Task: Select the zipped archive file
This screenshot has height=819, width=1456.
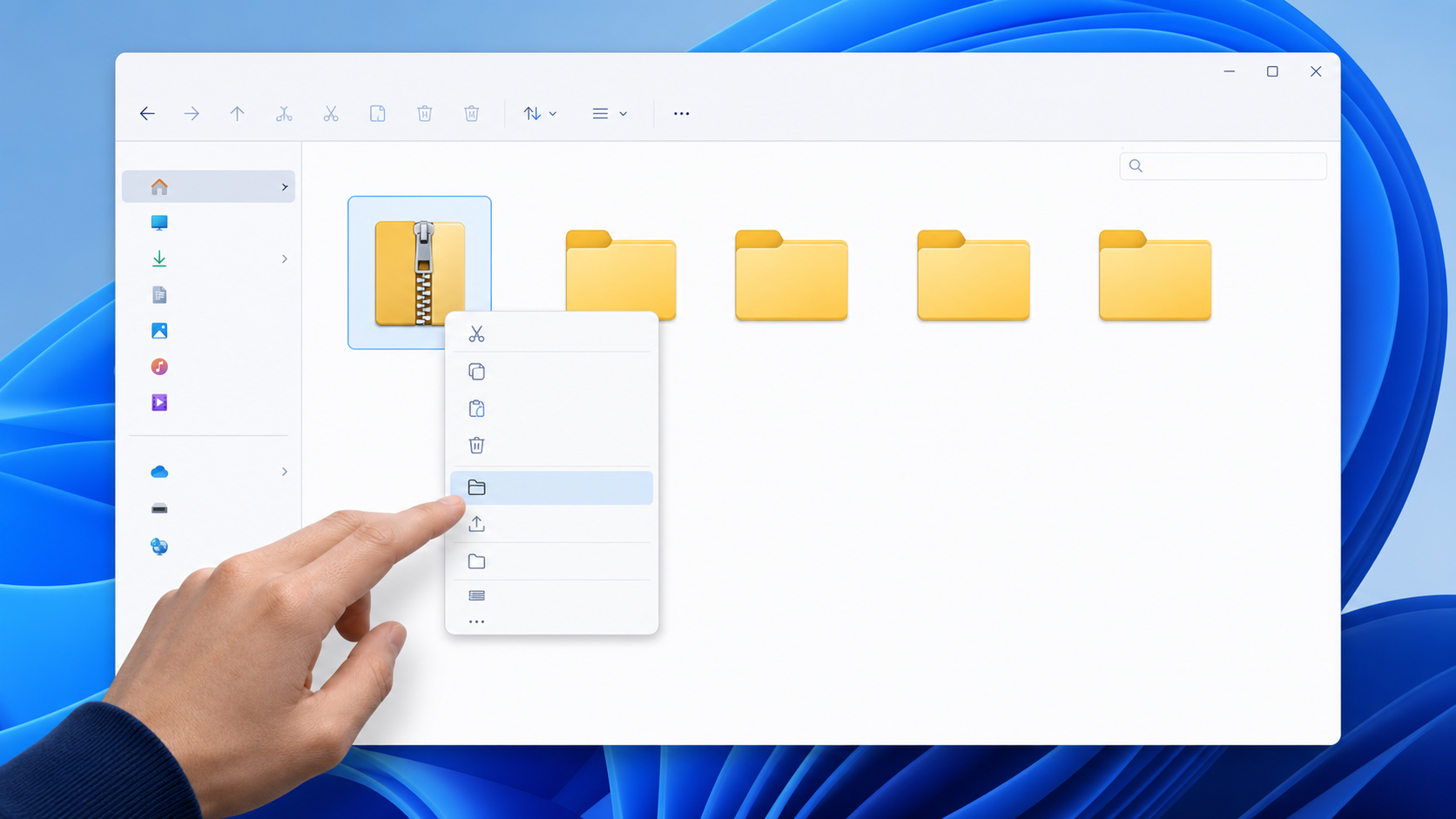Action: click(420, 272)
